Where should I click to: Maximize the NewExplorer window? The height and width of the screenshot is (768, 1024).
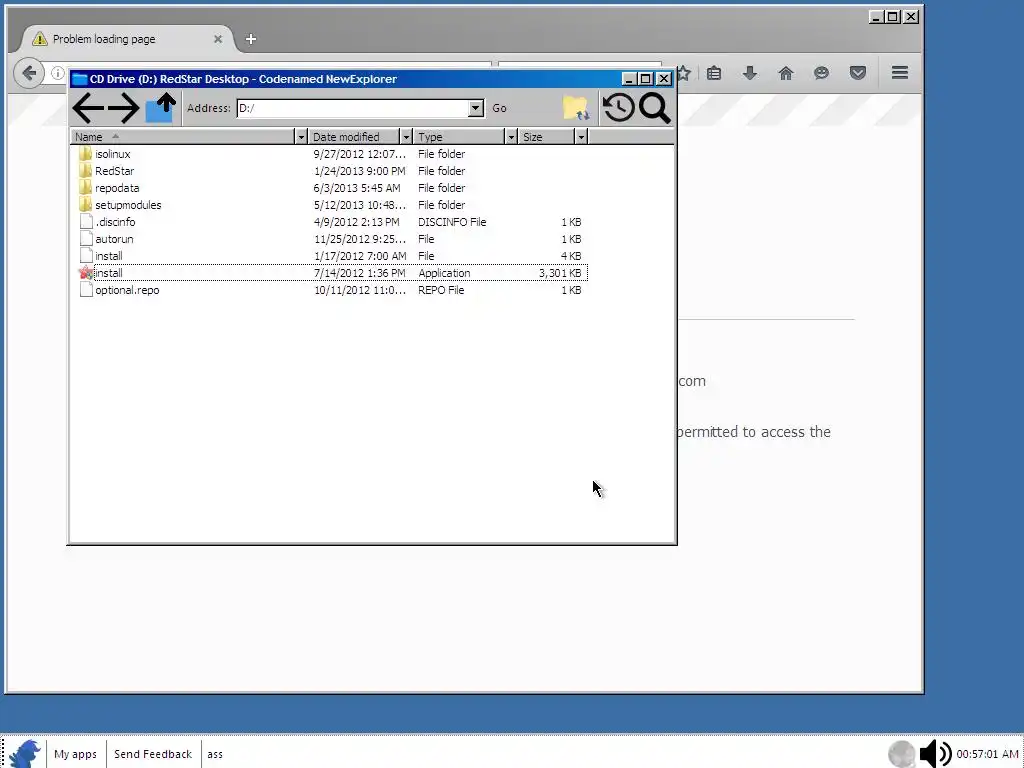646,79
